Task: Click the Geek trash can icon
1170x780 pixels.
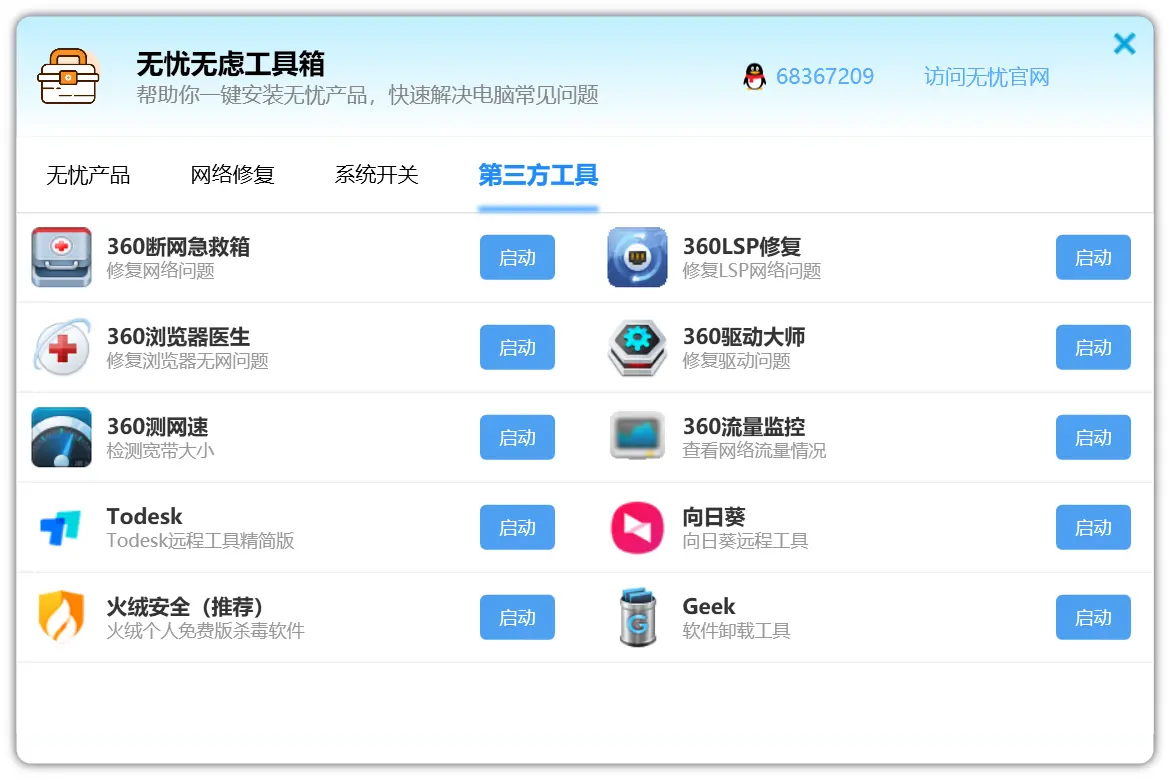Action: (x=637, y=617)
